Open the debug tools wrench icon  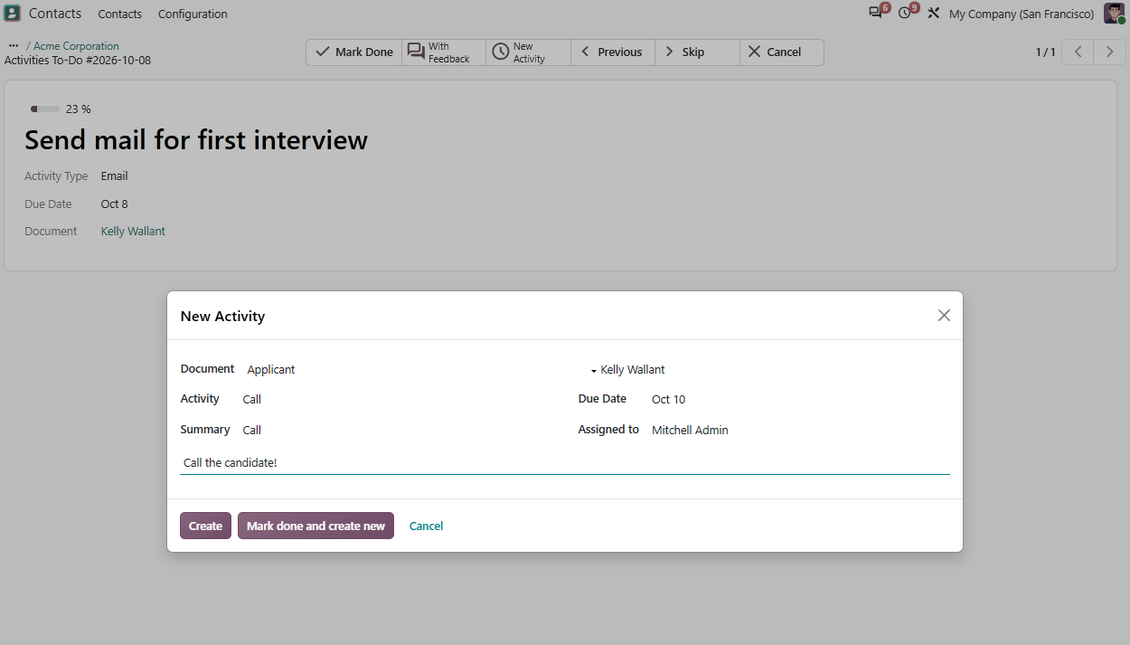(933, 13)
